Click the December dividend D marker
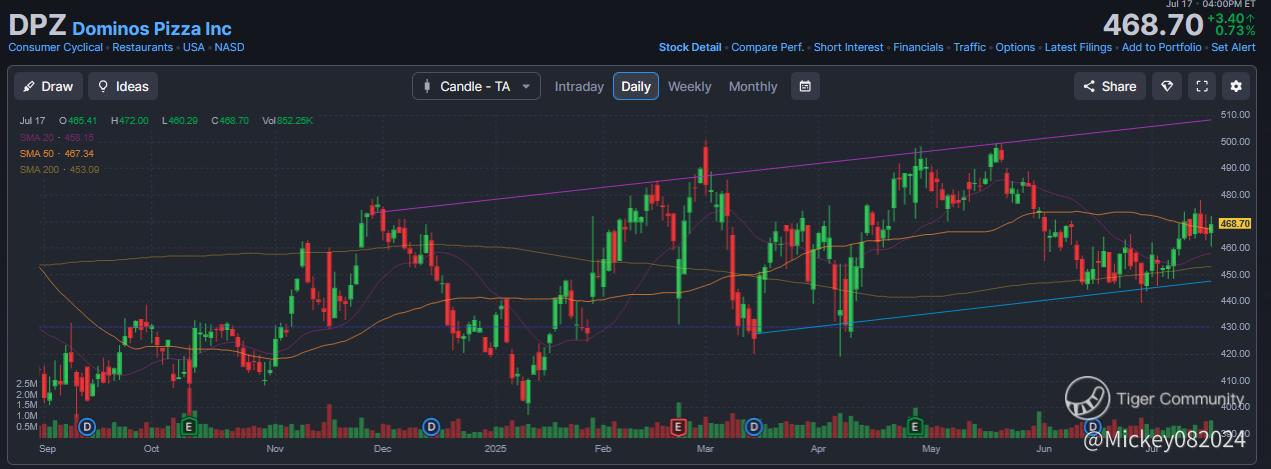 point(431,427)
